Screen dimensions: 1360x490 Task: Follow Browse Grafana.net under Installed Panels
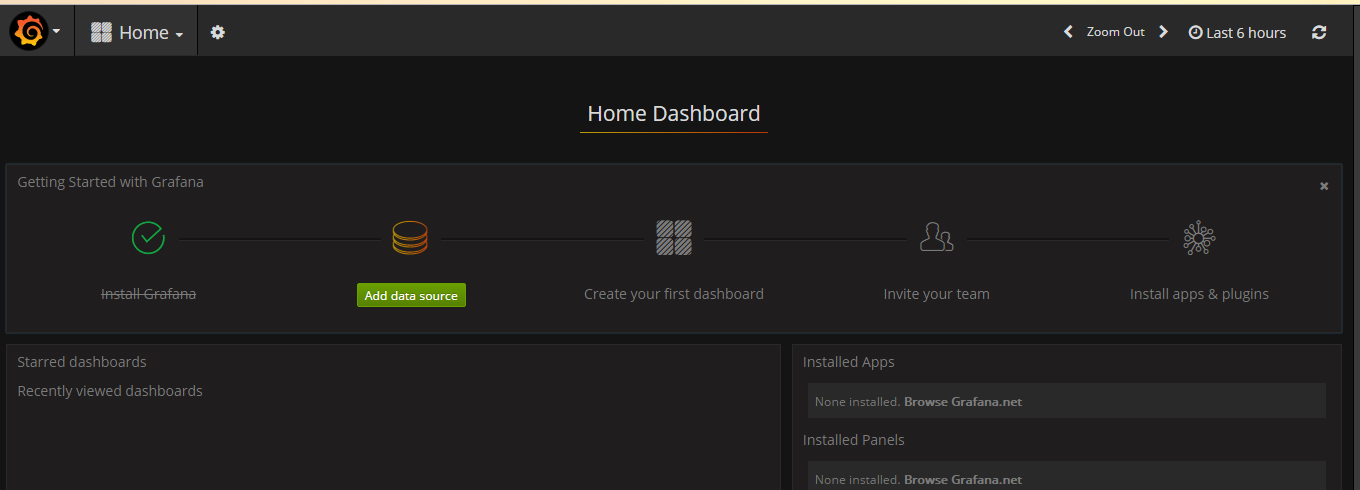tap(963, 480)
